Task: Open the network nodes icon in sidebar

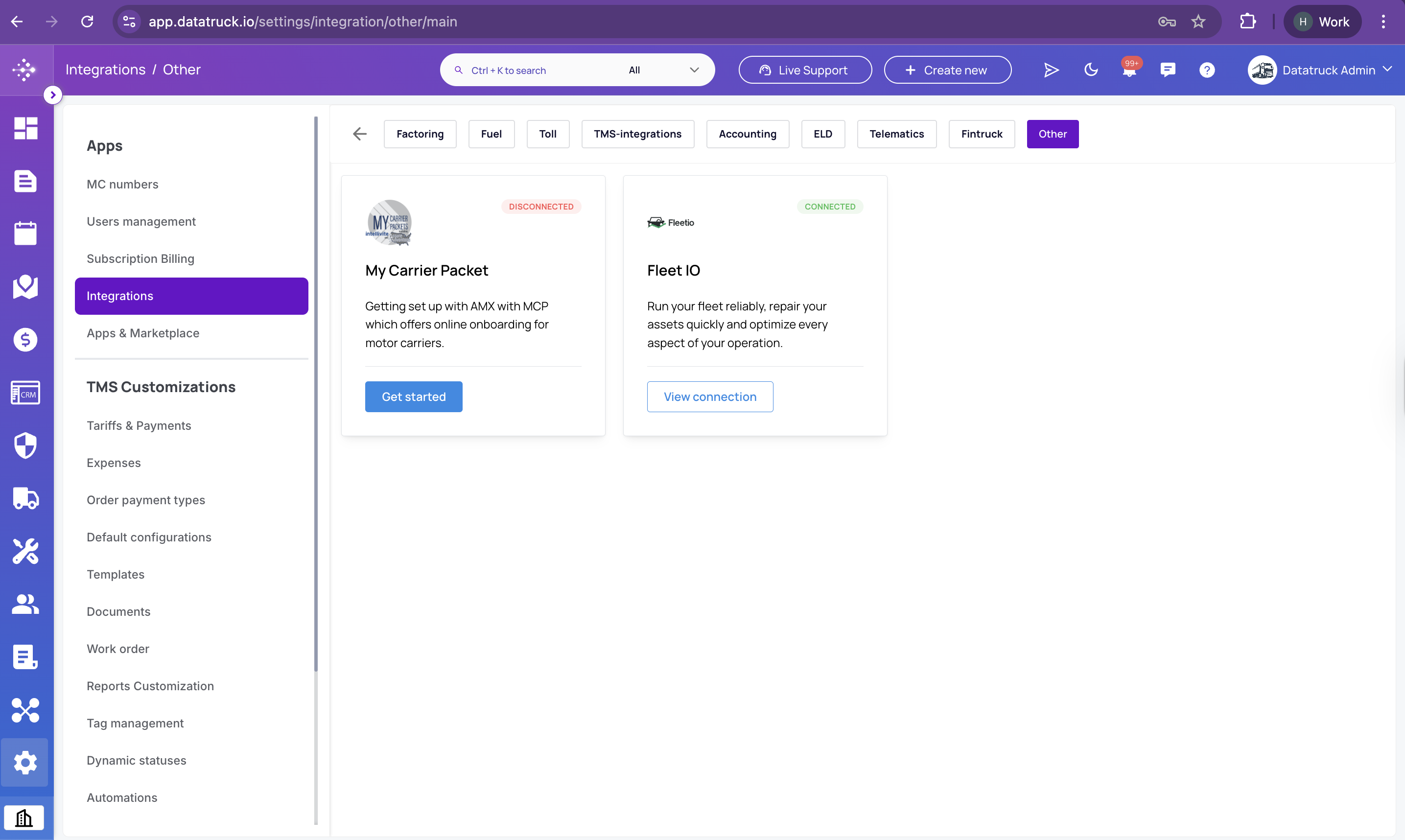Action: click(25, 710)
